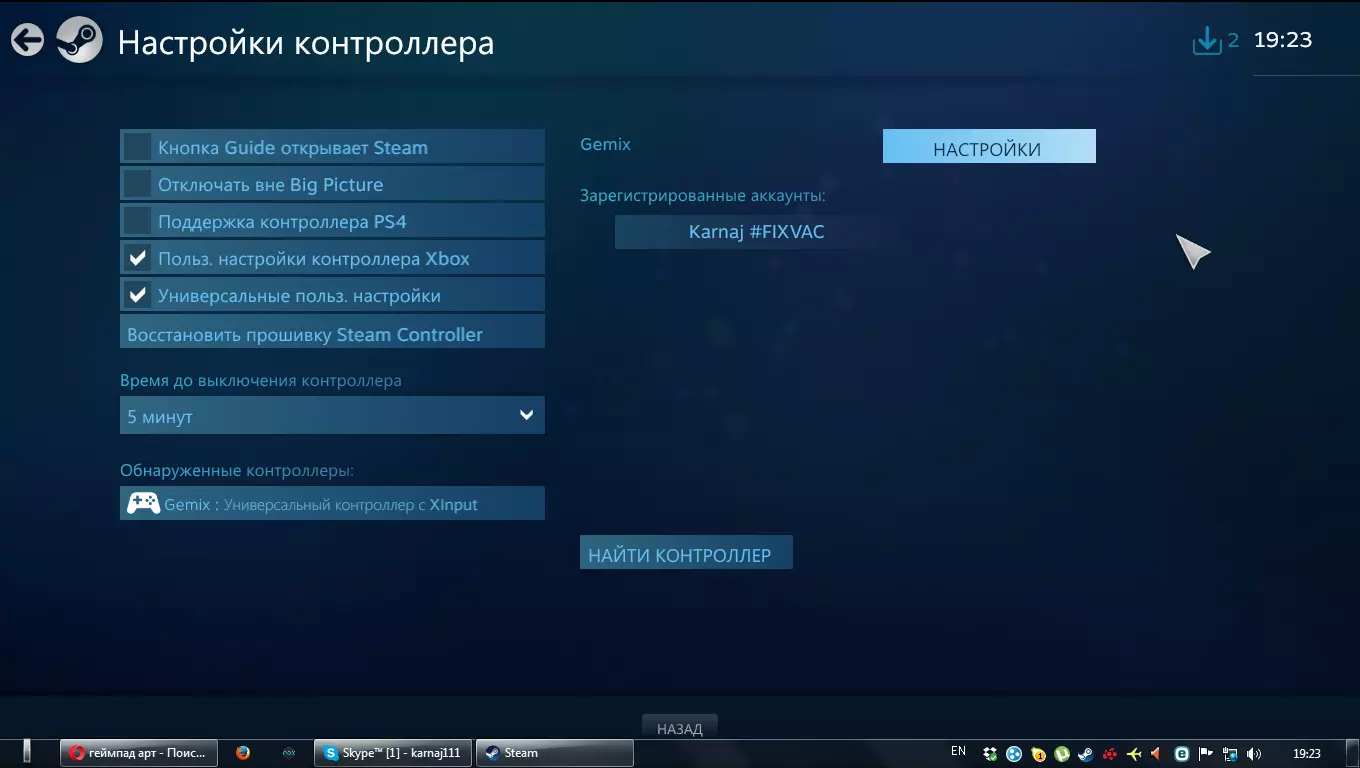Click the orange speaker tray icon
Viewport: 1360px width, 768px height.
1157,754
